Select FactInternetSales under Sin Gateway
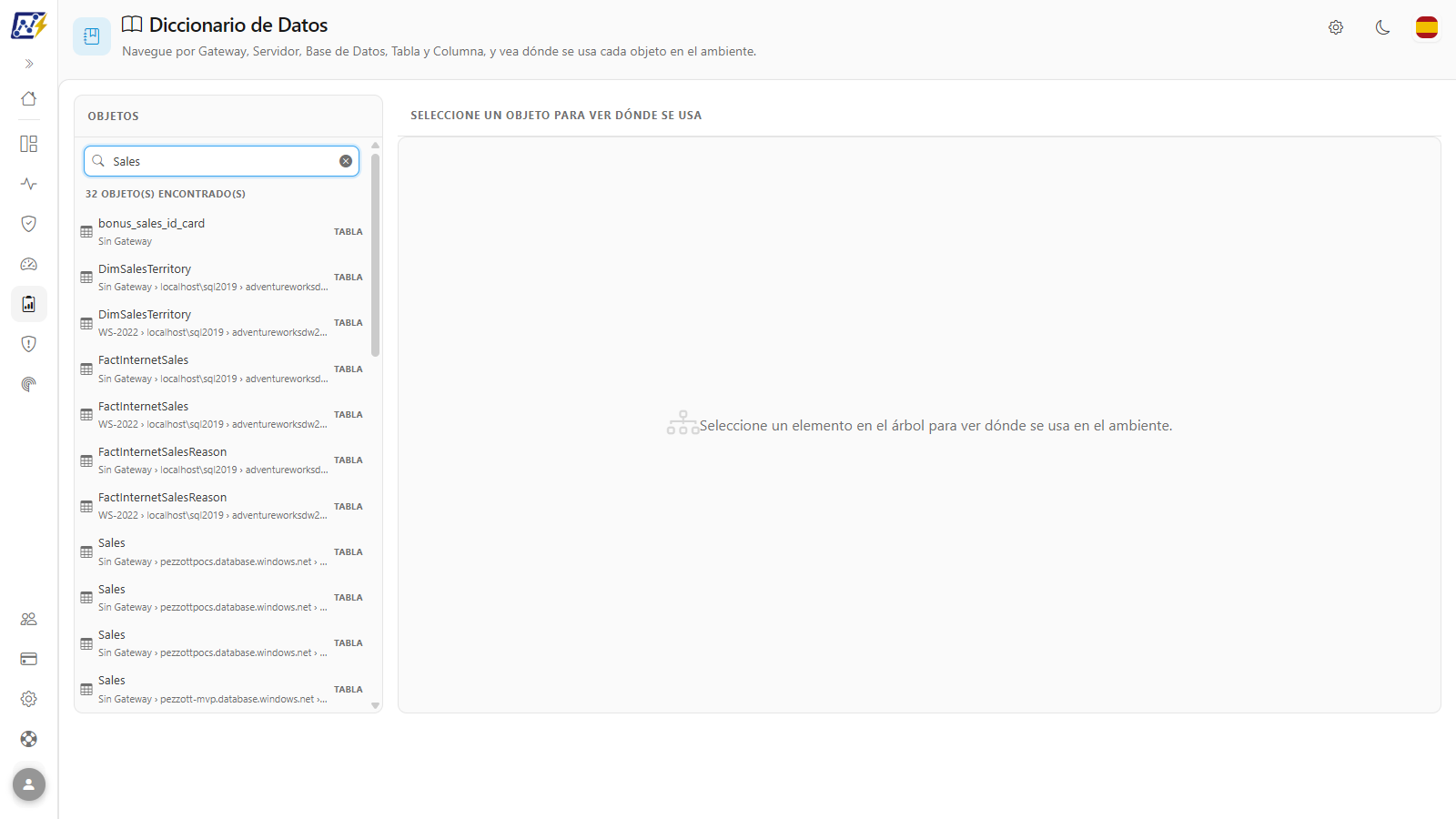This screenshot has width=1456, height=819. (x=222, y=369)
